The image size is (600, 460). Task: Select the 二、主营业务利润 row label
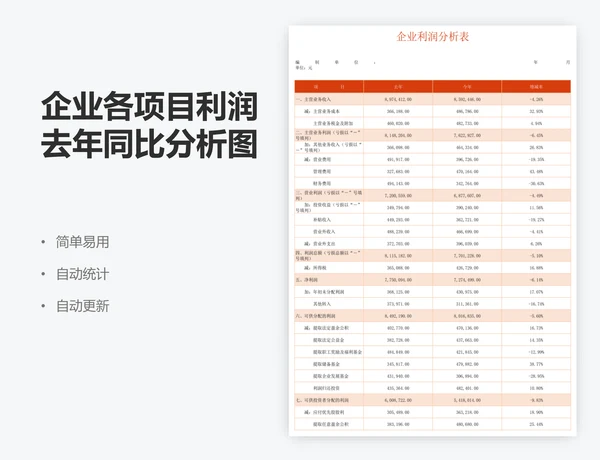[328, 135]
